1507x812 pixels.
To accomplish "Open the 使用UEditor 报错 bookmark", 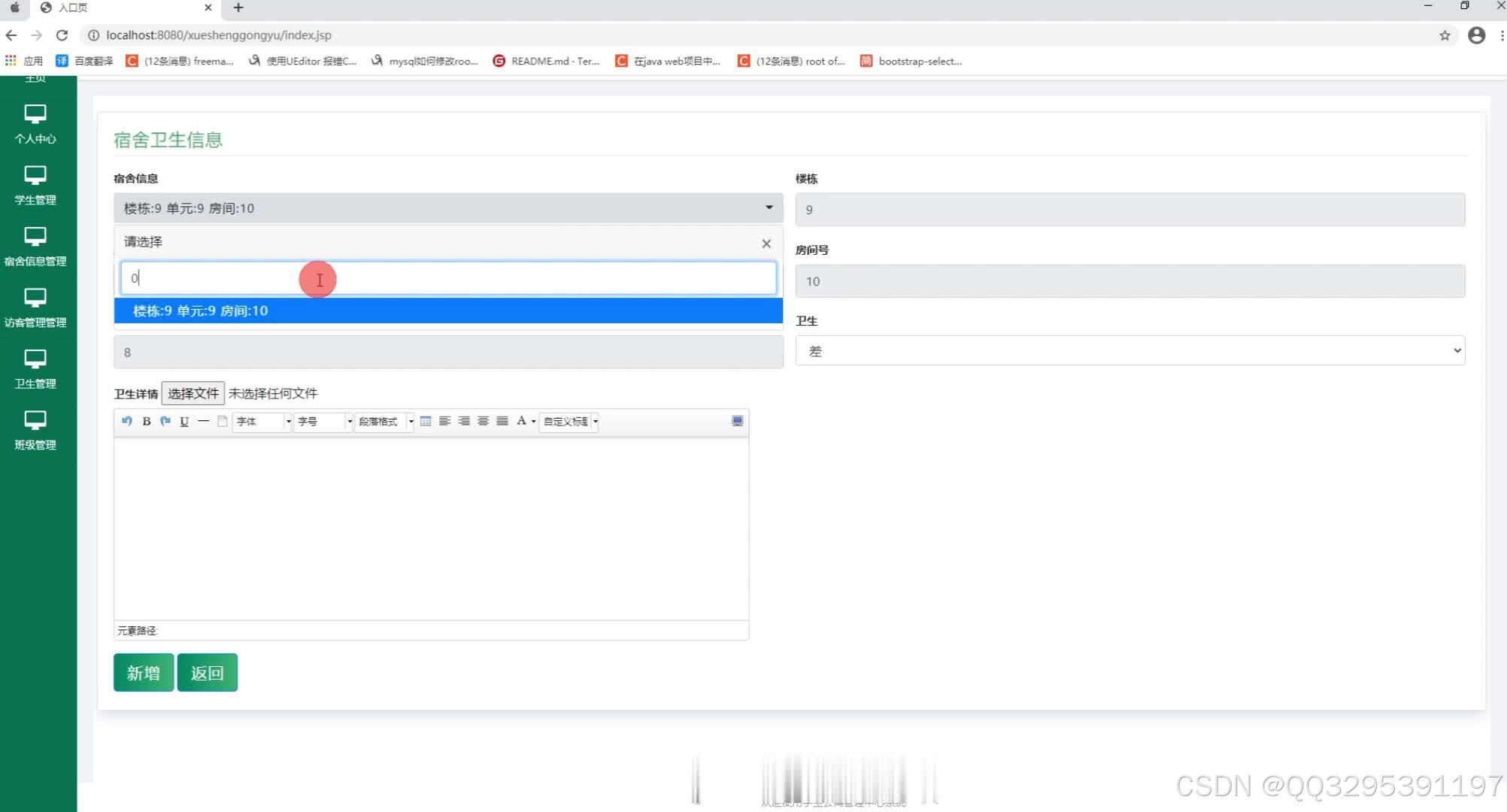I will [x=303, y=61].
